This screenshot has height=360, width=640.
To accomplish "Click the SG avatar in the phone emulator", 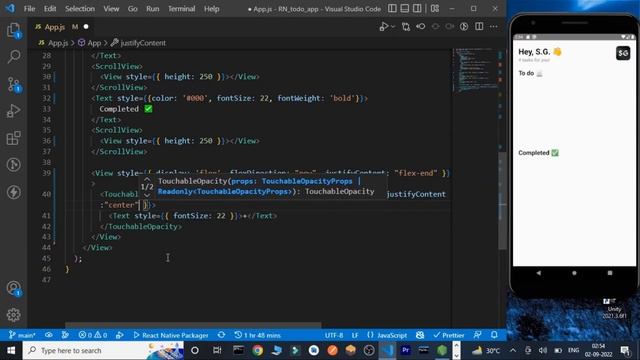I will (623, 53).
